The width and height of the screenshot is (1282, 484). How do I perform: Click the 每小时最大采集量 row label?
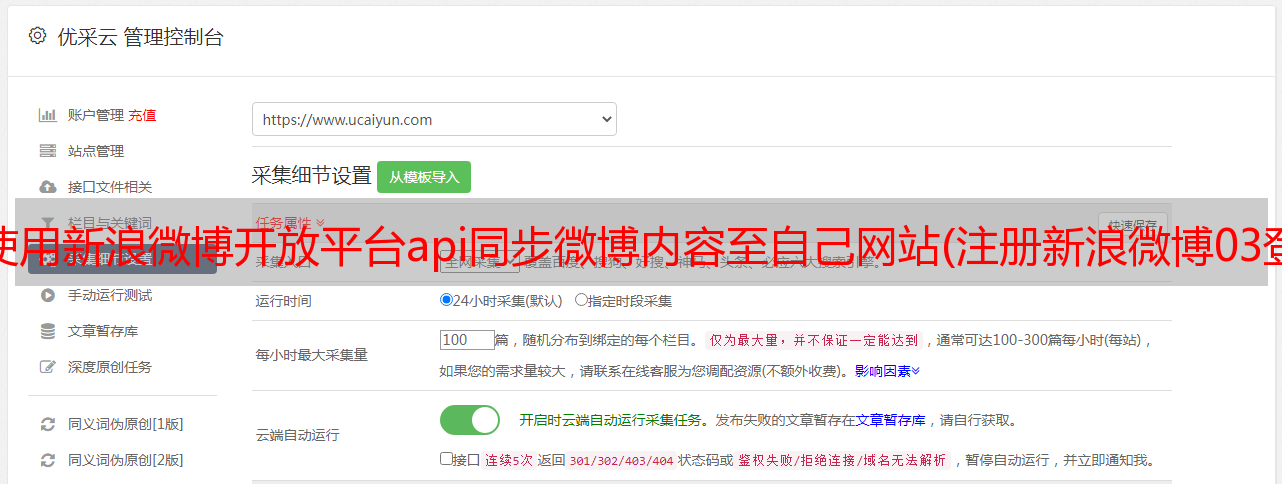(312, 355)
